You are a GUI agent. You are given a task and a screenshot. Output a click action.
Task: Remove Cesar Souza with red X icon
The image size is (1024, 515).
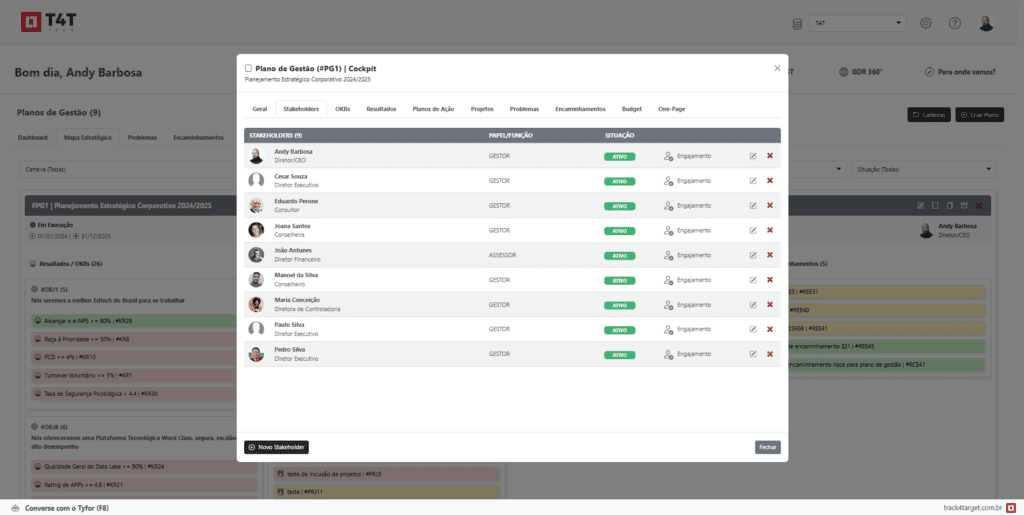pos(769,180)
